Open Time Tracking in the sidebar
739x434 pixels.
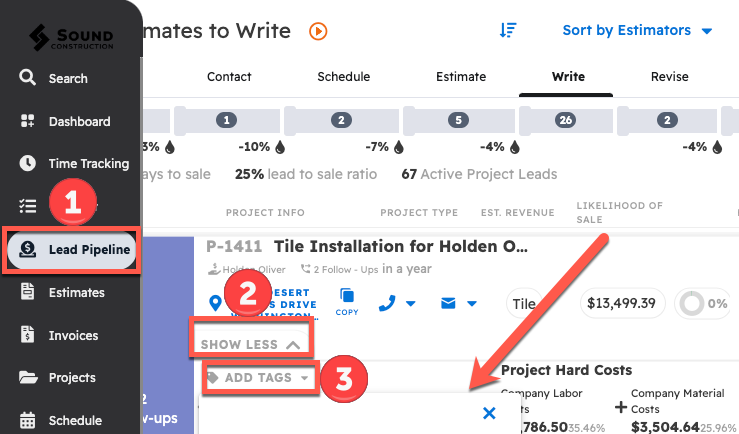[x=88, y=163]
